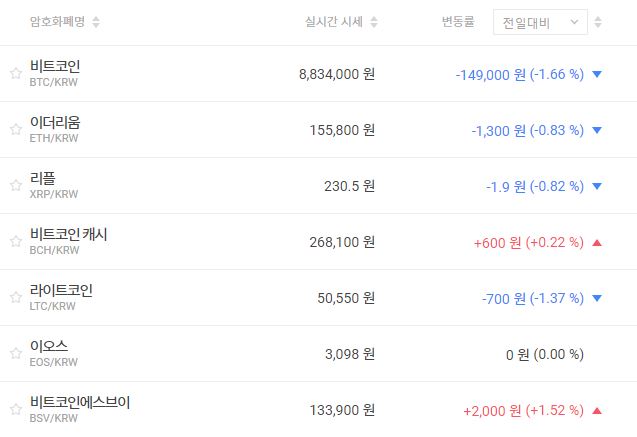Screen dimensions: 637x437
Task: Sort by 실시간 시세 column arrows
Action: (x=374, y=22)
